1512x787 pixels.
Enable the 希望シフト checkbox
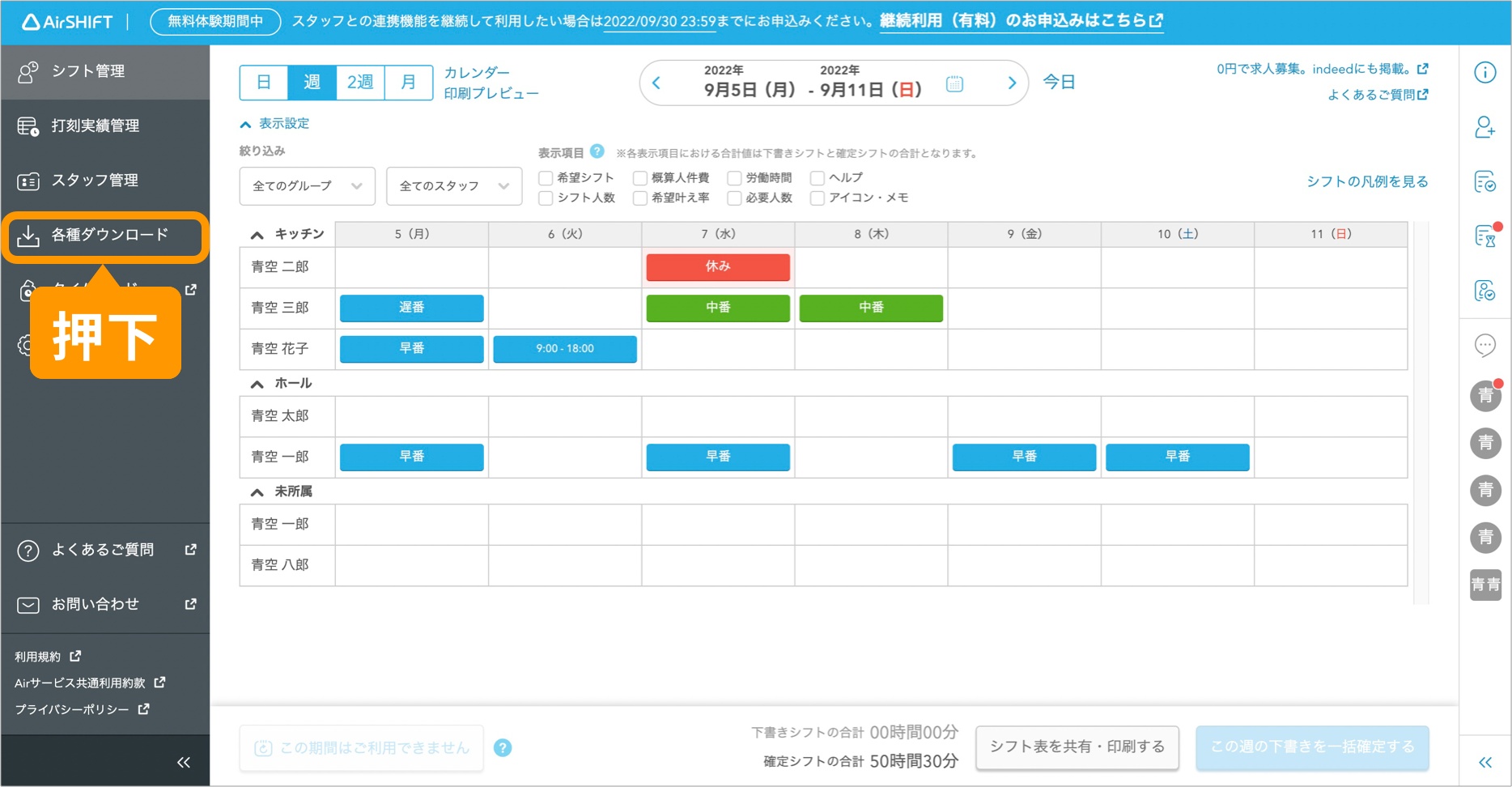[546, 178]
